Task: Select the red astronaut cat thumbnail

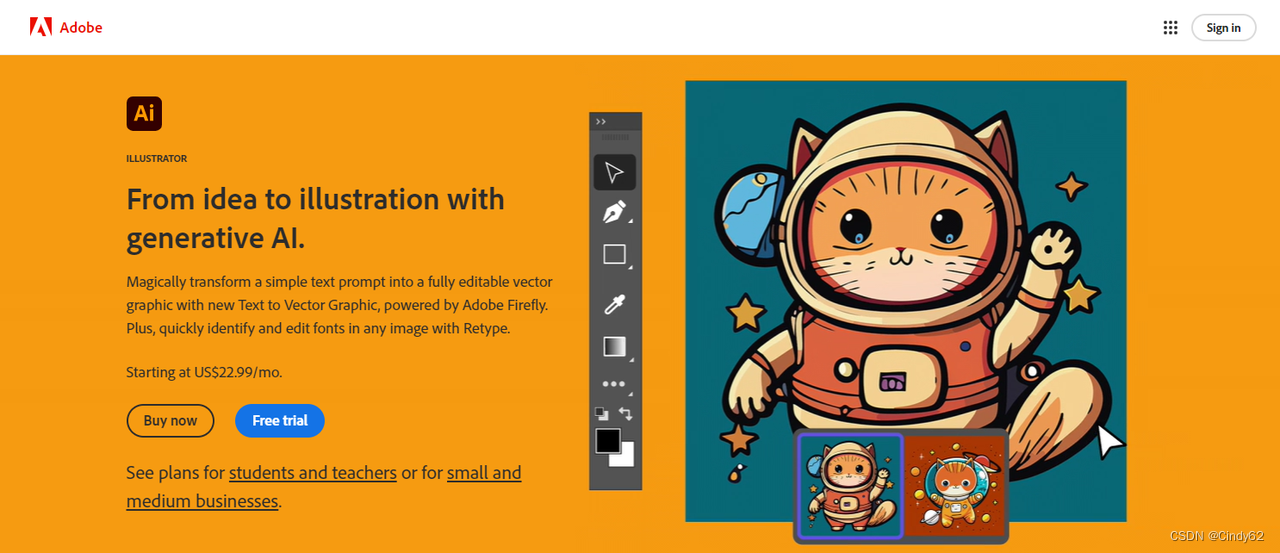Action: tap(954, 486)
